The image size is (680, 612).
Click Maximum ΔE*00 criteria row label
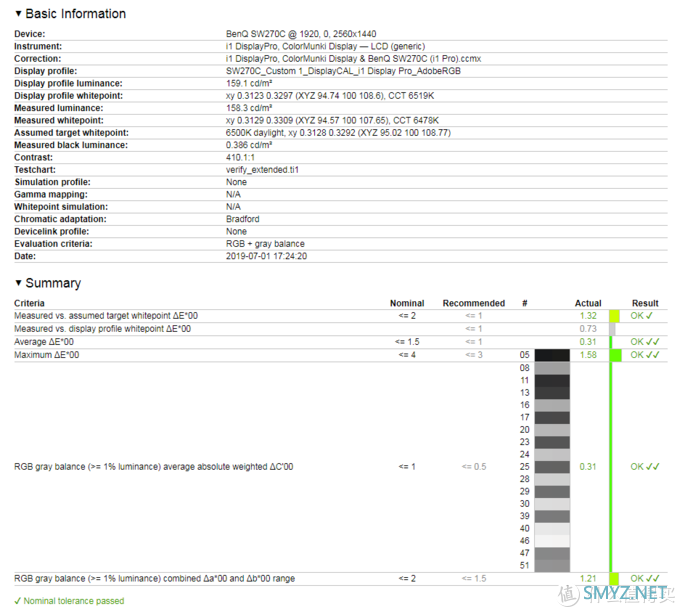pyautogui.click(x=46, y=355)
